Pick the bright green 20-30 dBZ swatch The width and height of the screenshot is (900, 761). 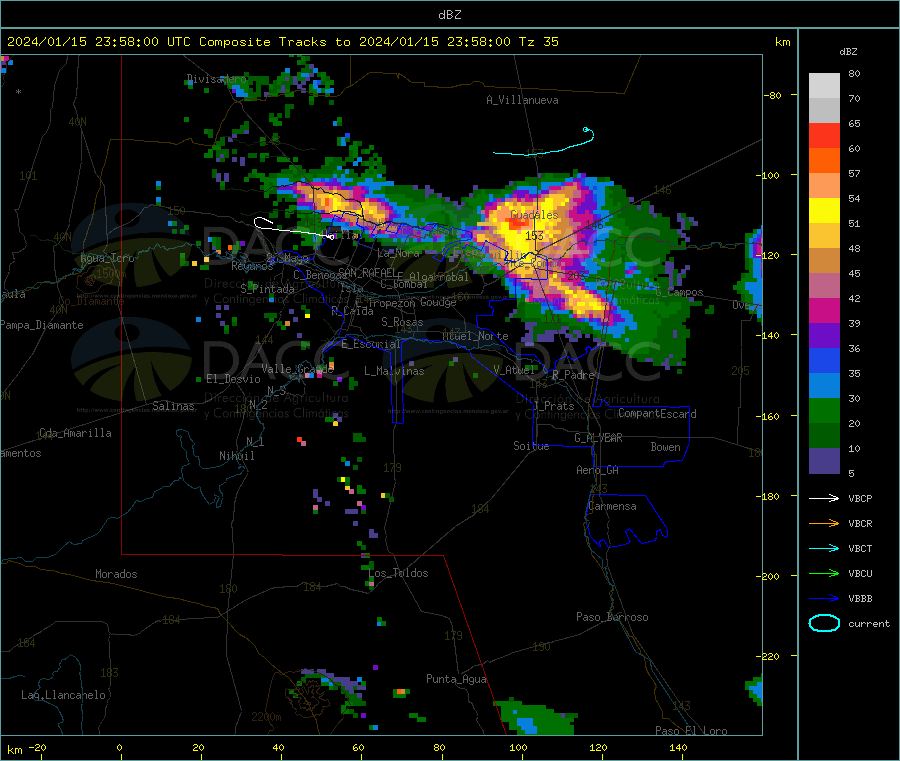(824, 410)
